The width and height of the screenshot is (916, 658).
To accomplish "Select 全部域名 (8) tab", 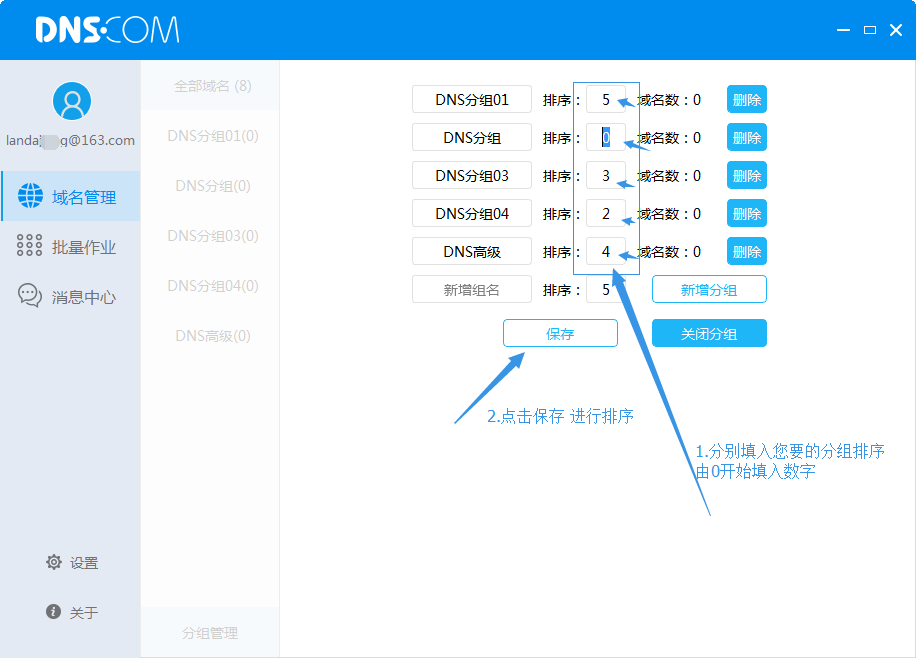I will pyautogui.click(x=212, y=86).
